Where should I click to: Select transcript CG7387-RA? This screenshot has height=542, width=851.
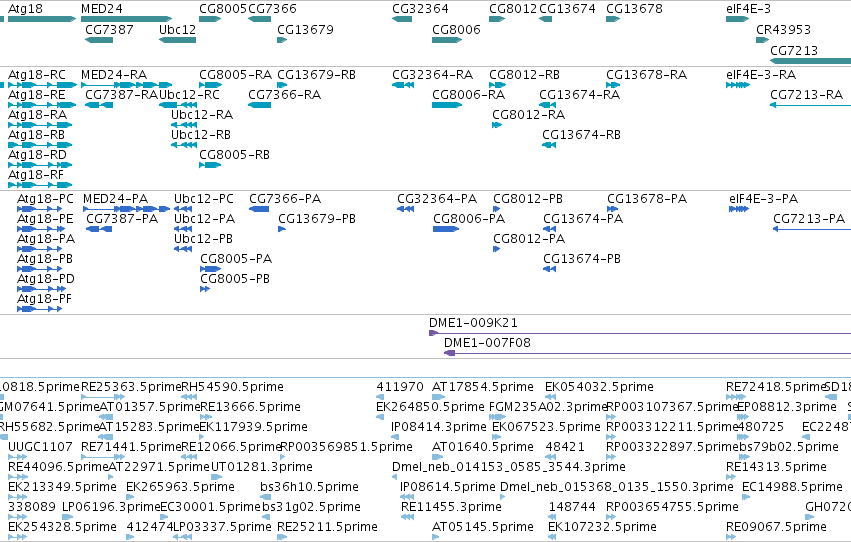click(99, 105)
